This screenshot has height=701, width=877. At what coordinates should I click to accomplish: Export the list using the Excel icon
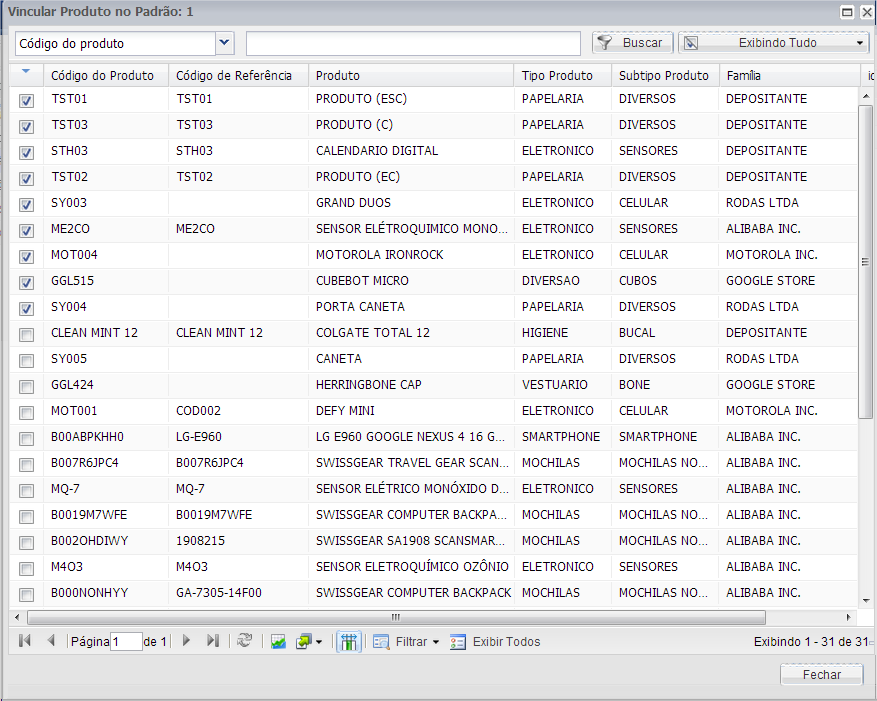(x=278, y=641)
